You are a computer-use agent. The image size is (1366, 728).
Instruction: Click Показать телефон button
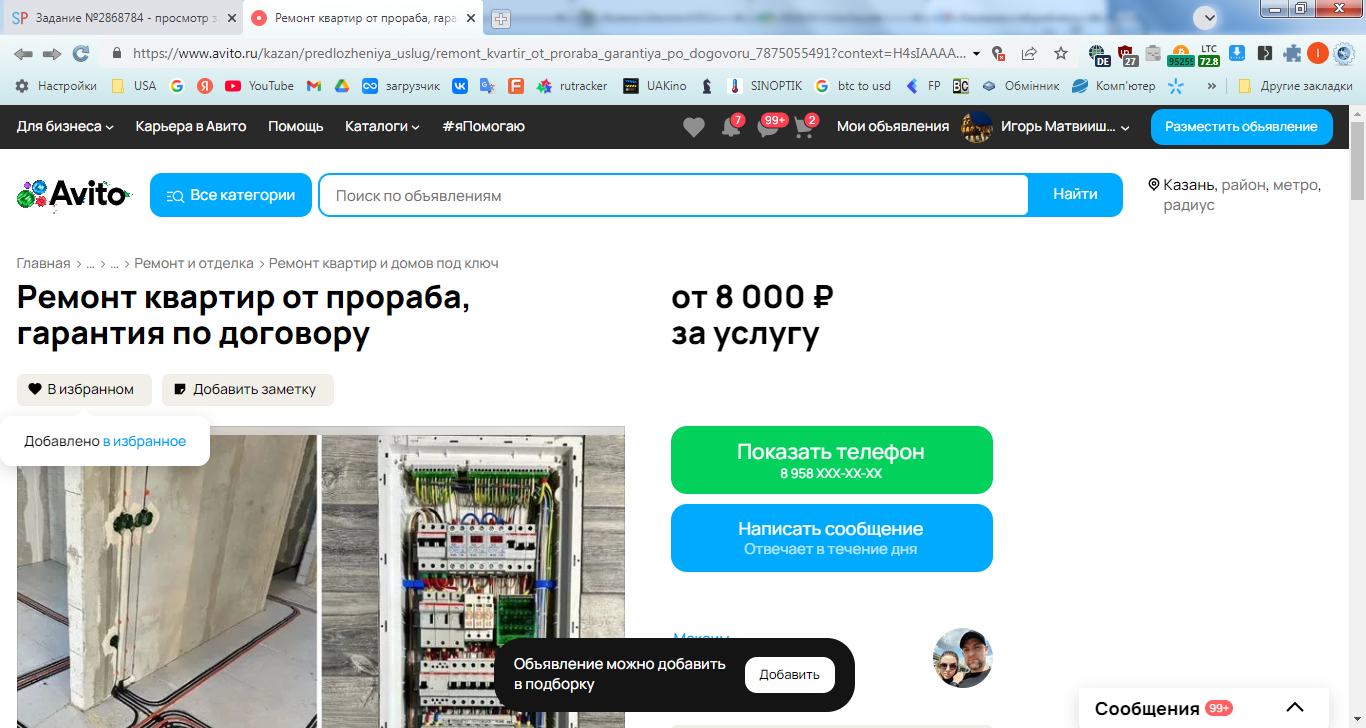point(832,460)
